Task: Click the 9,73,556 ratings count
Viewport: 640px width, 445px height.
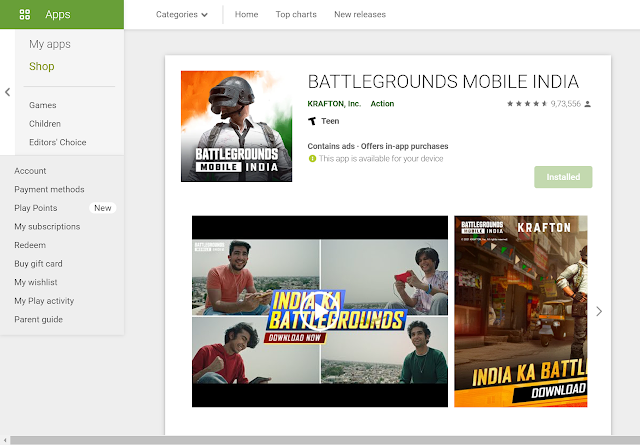Action: 565,104
